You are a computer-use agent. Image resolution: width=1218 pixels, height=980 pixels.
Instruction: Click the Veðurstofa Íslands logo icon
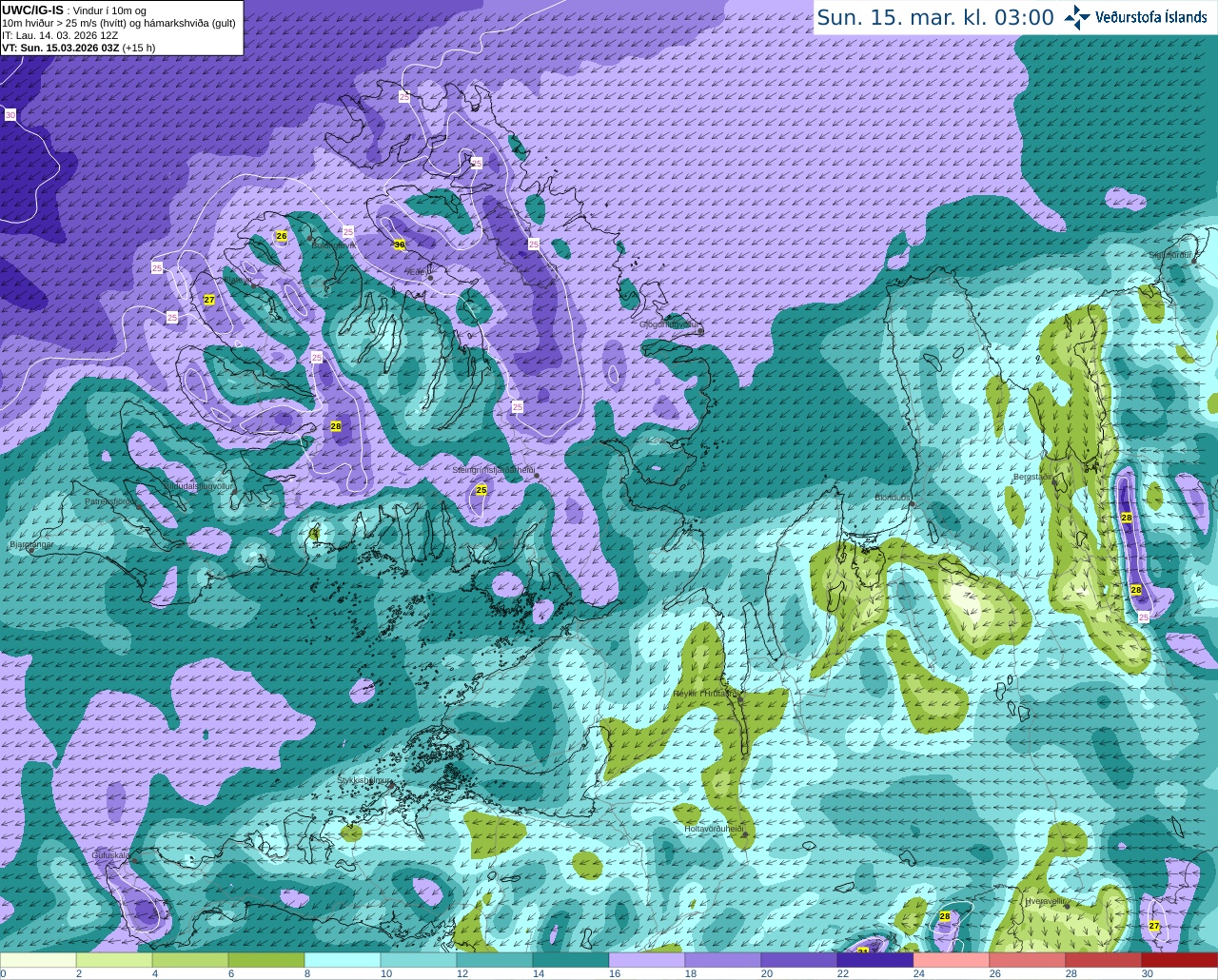1076,17
